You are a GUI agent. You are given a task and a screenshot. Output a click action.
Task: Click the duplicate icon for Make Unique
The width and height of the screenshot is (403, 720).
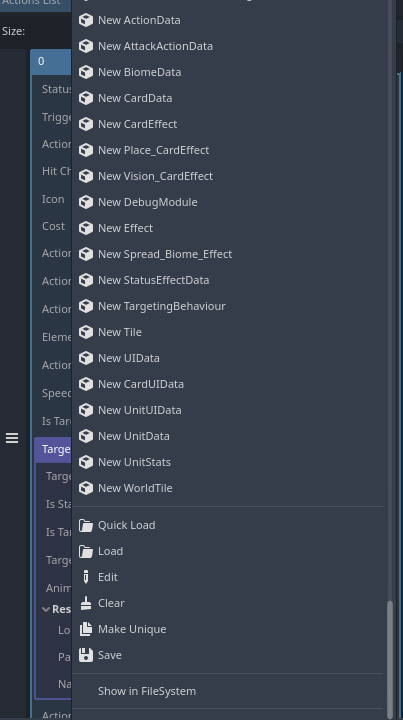pos(86,629)
